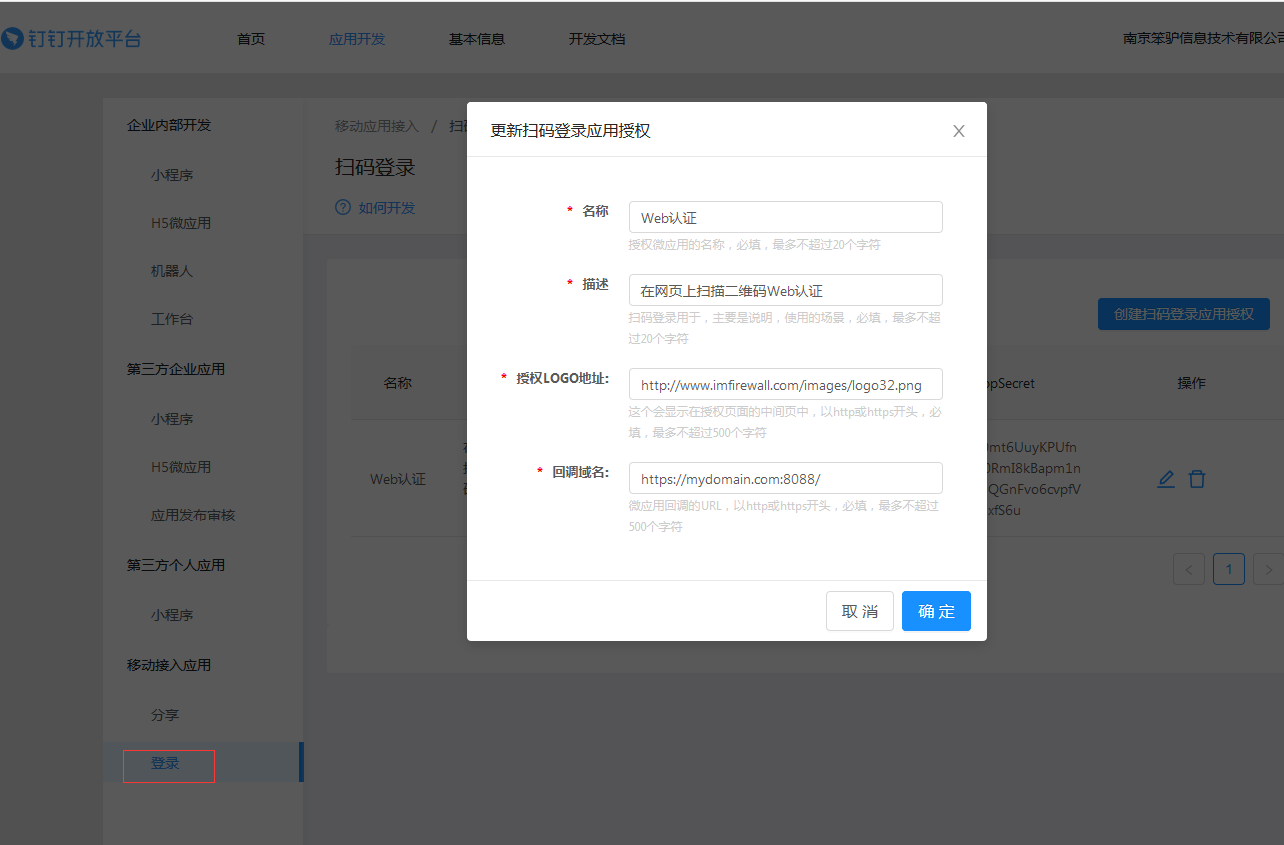This screenshot has height=845, width=1284.
Task: Select page 1 in pagination
Action: coord(1228,569)
